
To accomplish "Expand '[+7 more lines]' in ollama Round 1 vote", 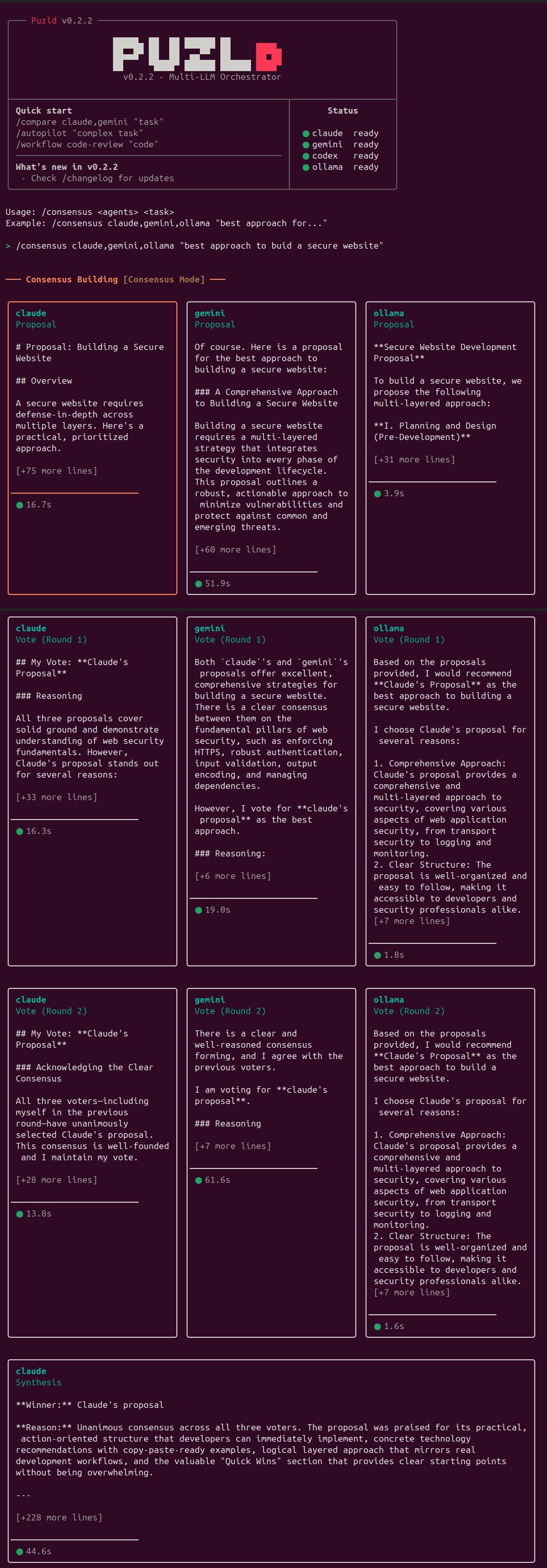I will tap(412, 920).
